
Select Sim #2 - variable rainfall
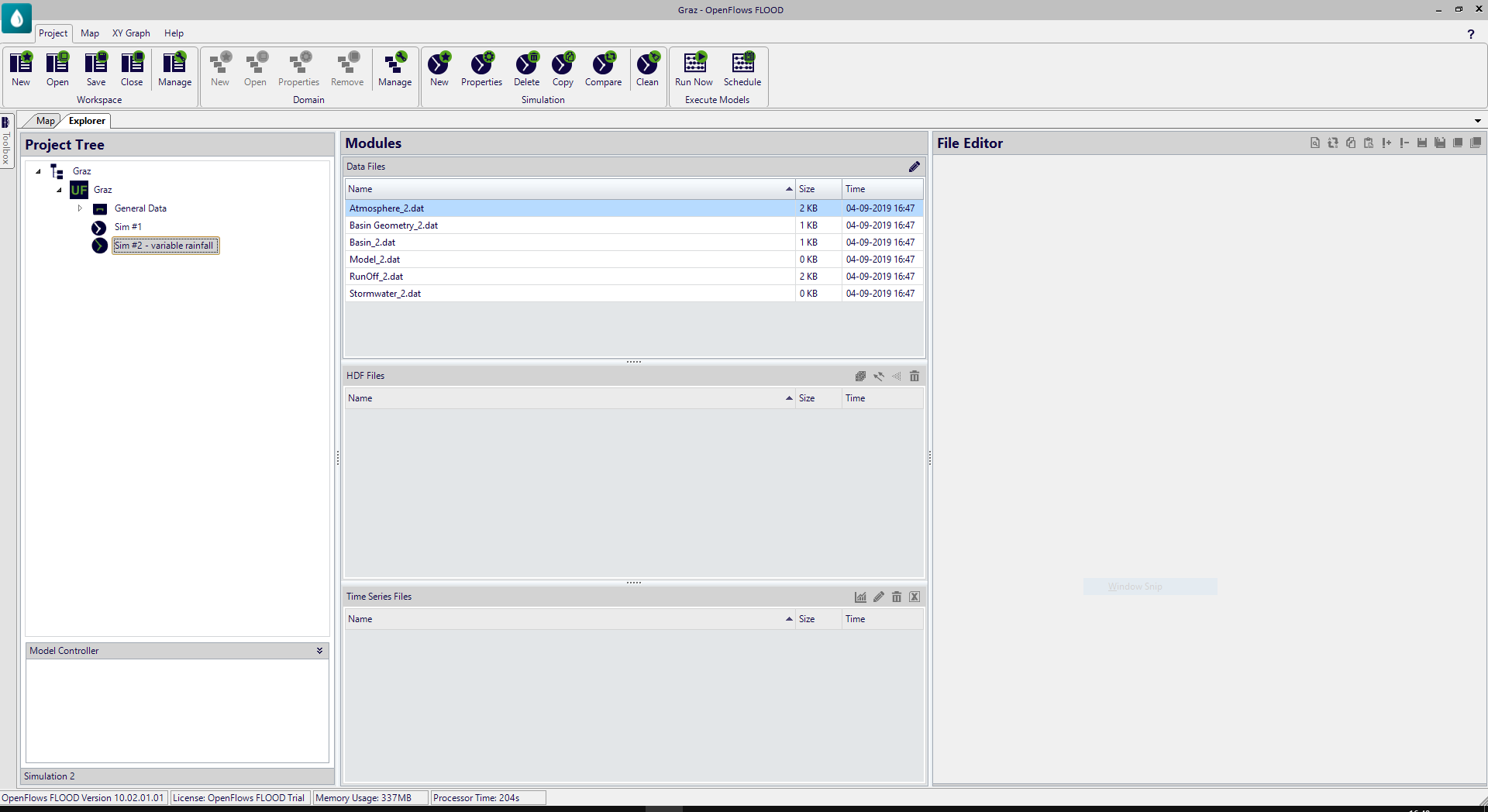coord(164,246)
